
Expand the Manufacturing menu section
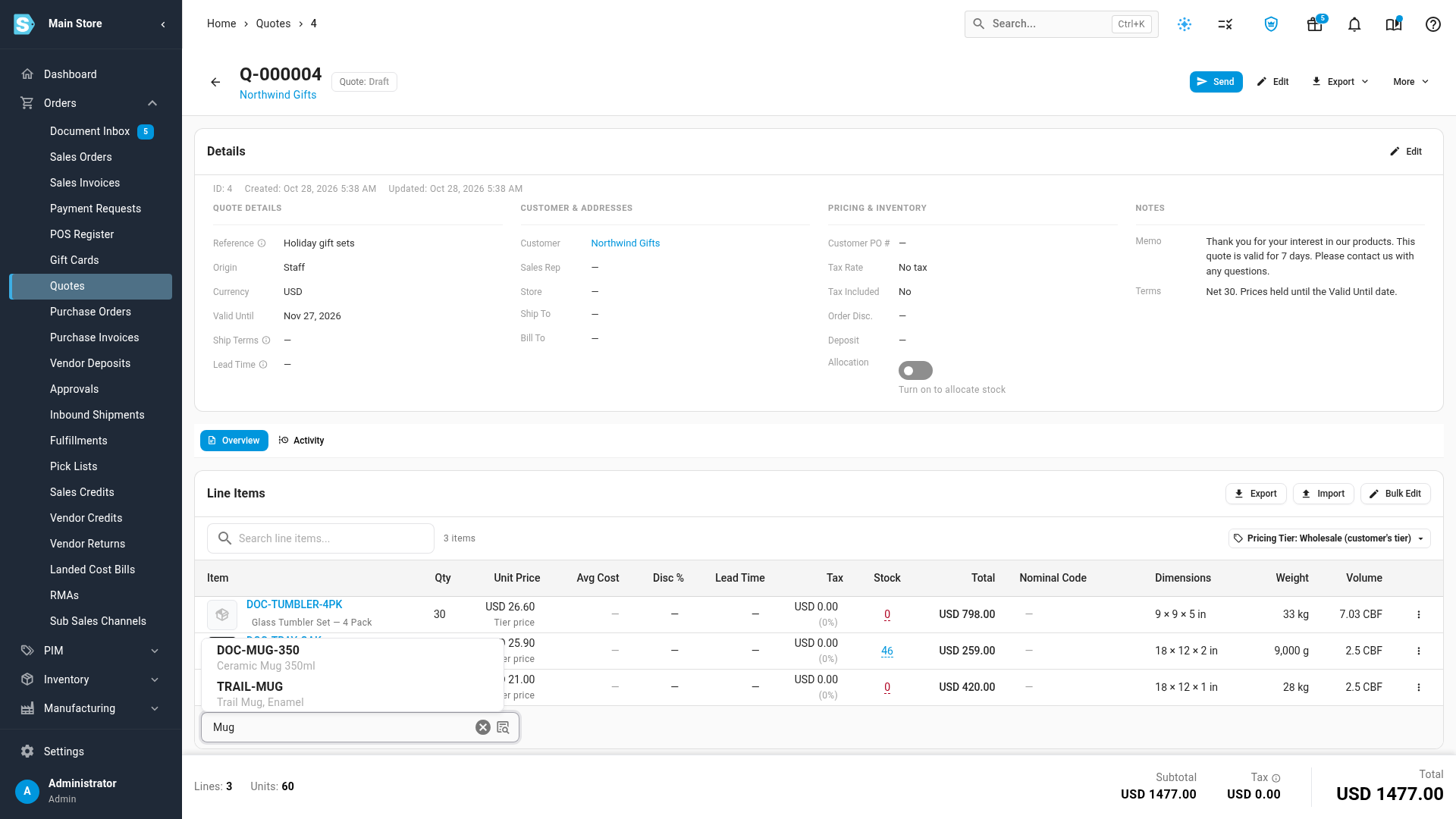click(x=155, y=708)
